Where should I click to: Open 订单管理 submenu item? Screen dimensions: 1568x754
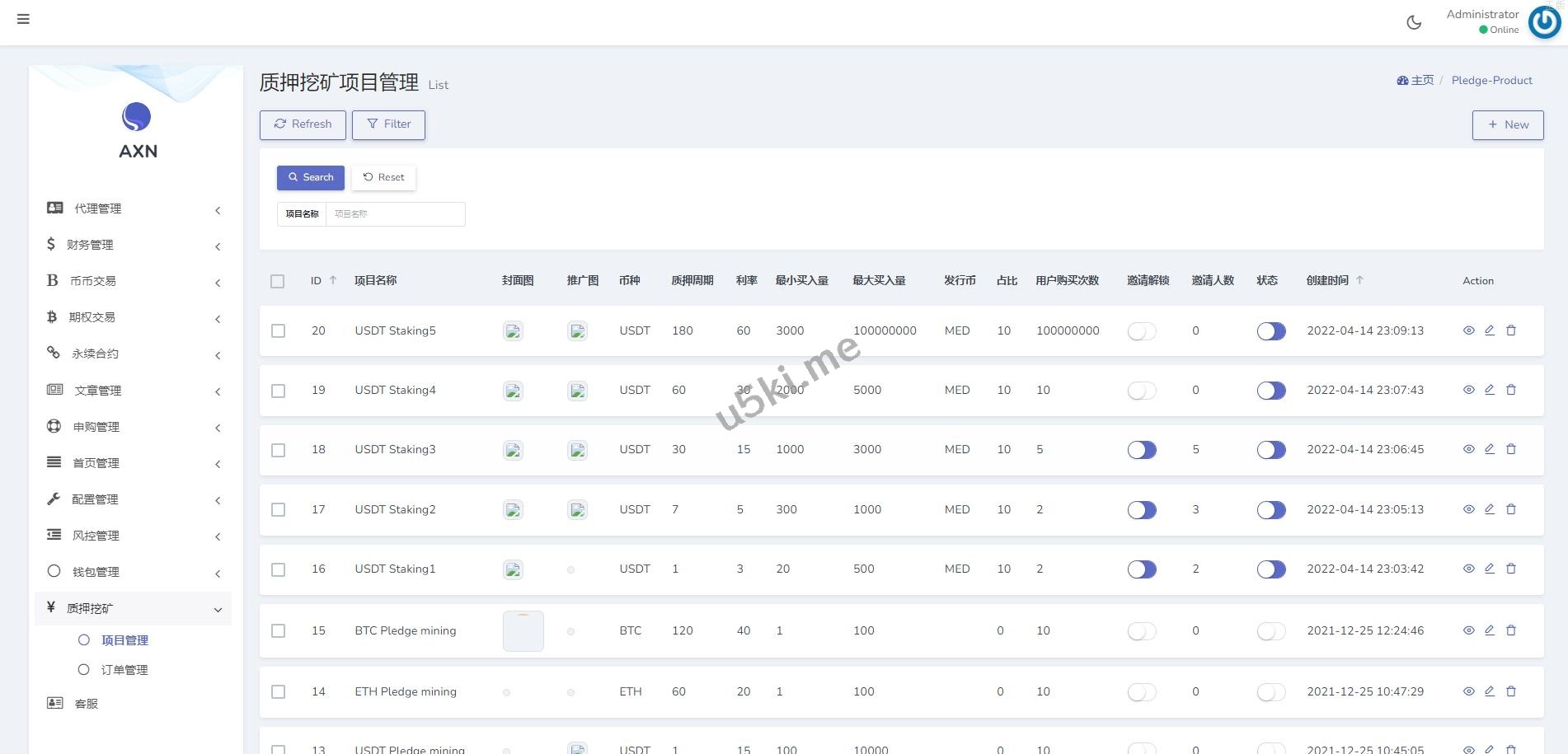click(x=124, y=670)
